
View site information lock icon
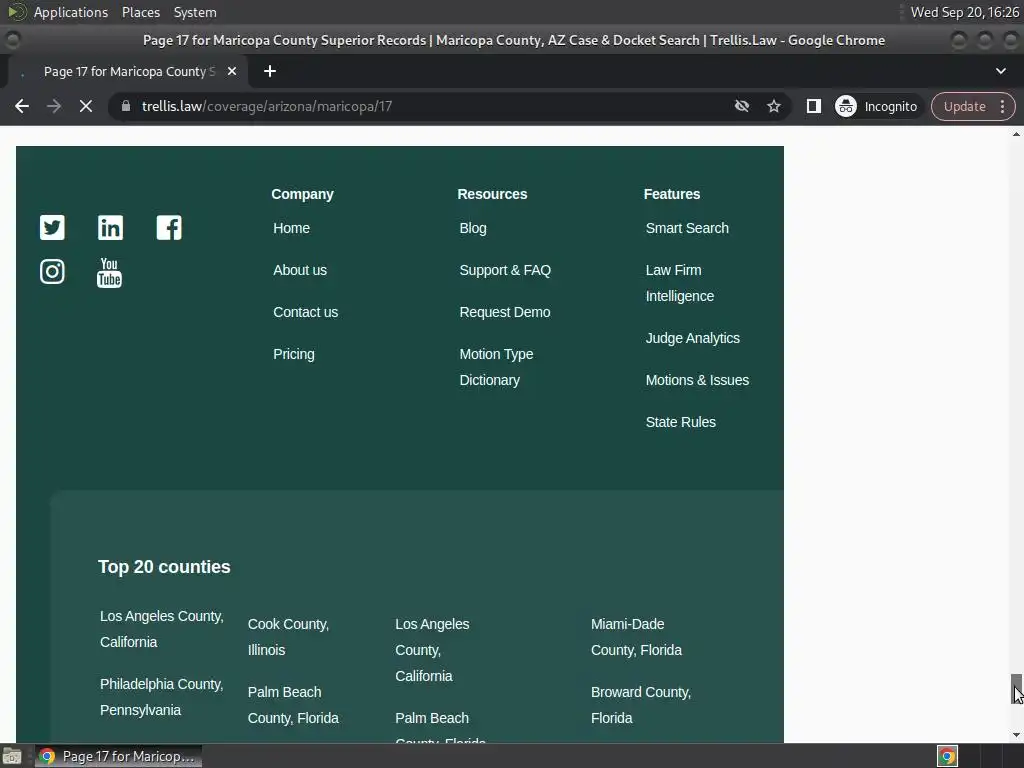pos(126,106)
